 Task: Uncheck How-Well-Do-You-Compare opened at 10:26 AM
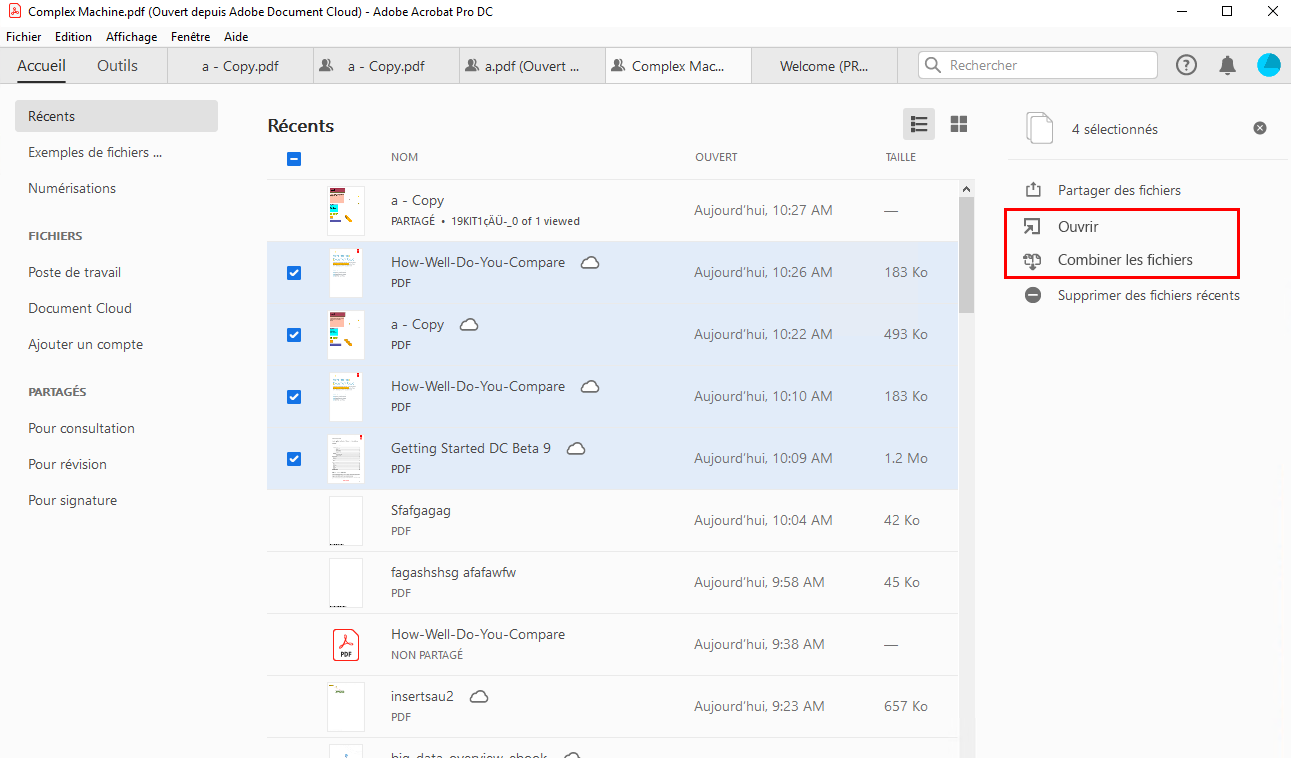294,272
